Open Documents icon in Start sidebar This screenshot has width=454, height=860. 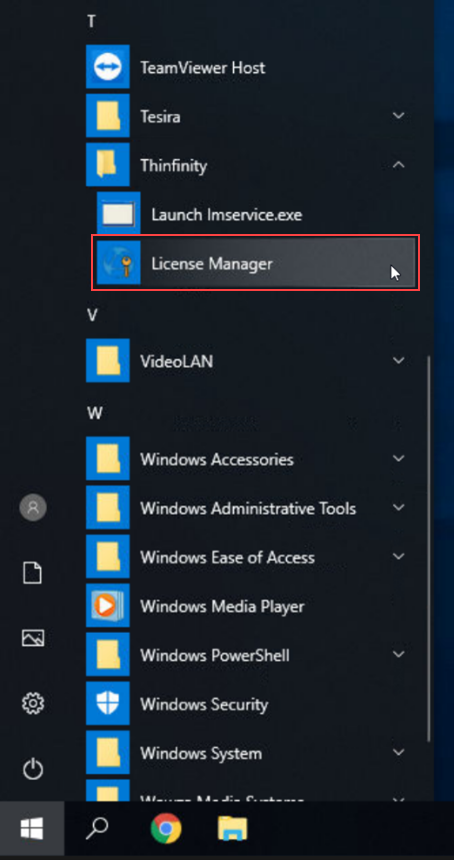pyautogui.click(x=32, y=573)
